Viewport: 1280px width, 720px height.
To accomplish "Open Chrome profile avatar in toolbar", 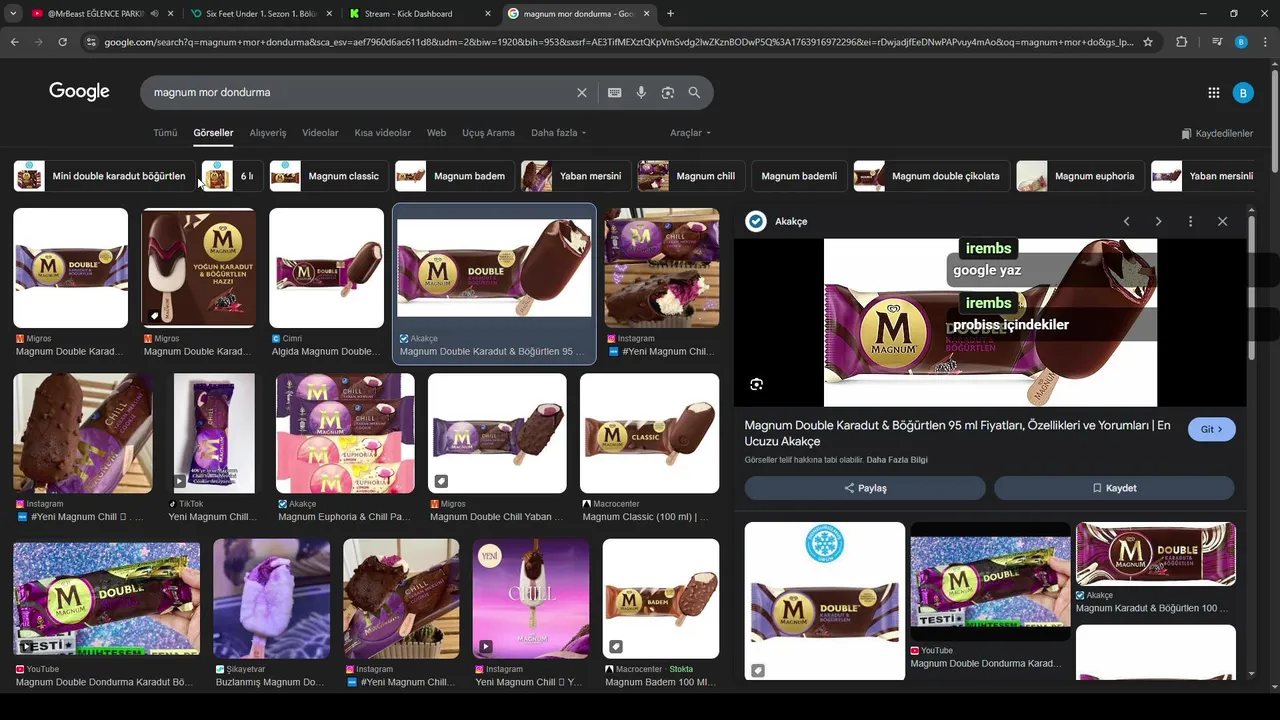I will (x=1241, y=42).
